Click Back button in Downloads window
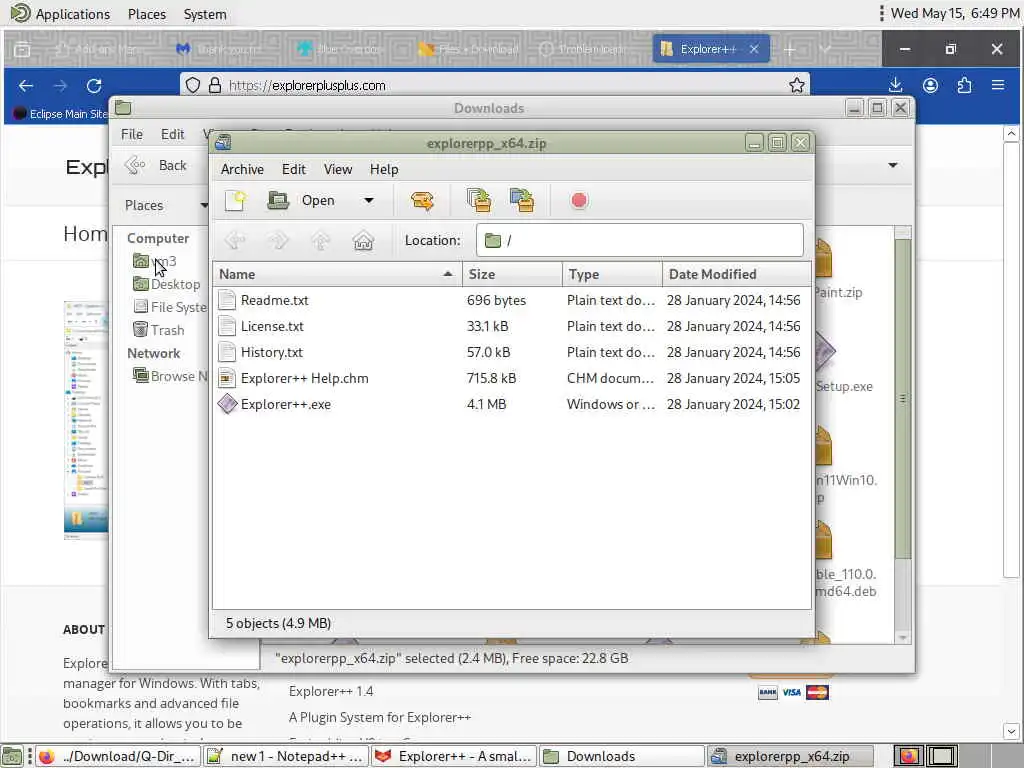Screen dimensions: 1024x768 coord(155,165)
